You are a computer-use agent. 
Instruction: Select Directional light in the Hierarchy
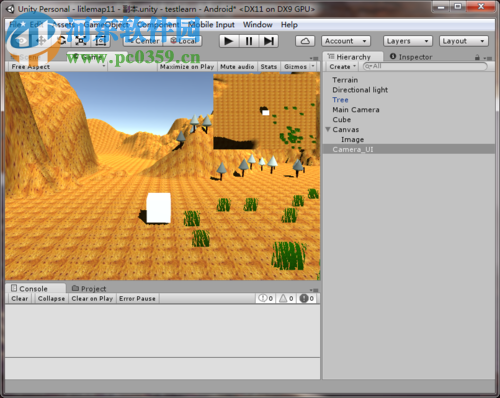409,90
